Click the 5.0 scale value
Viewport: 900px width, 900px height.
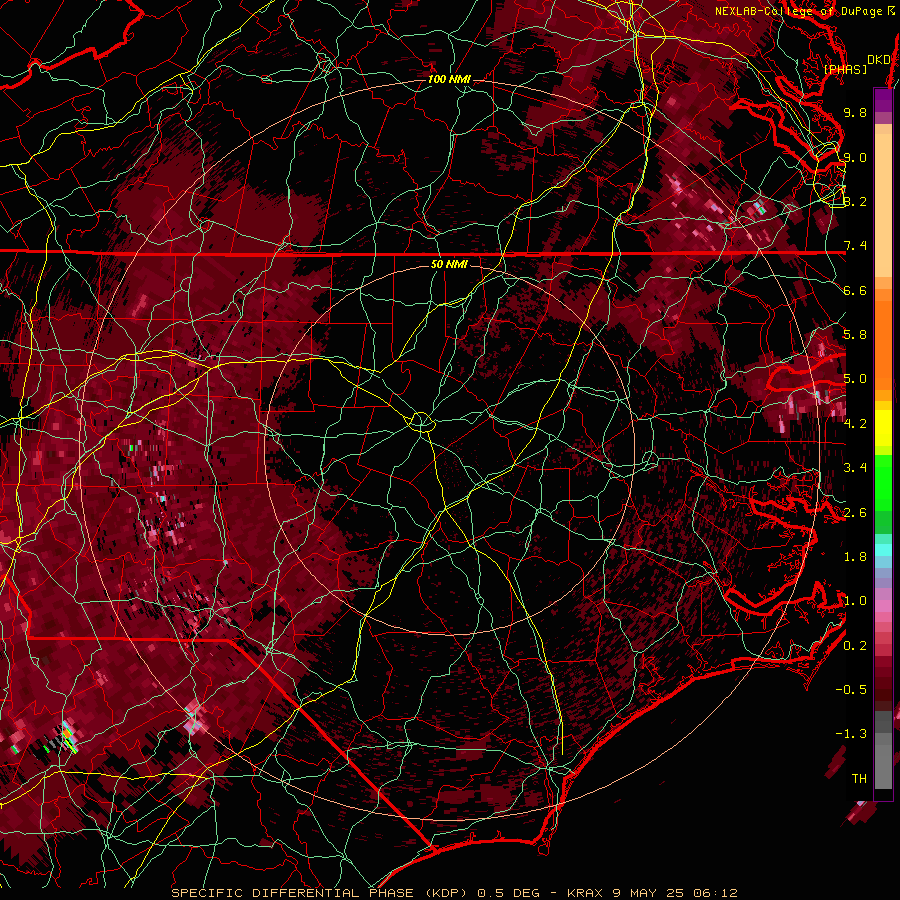pyautogui.click(x=855, y=379)
